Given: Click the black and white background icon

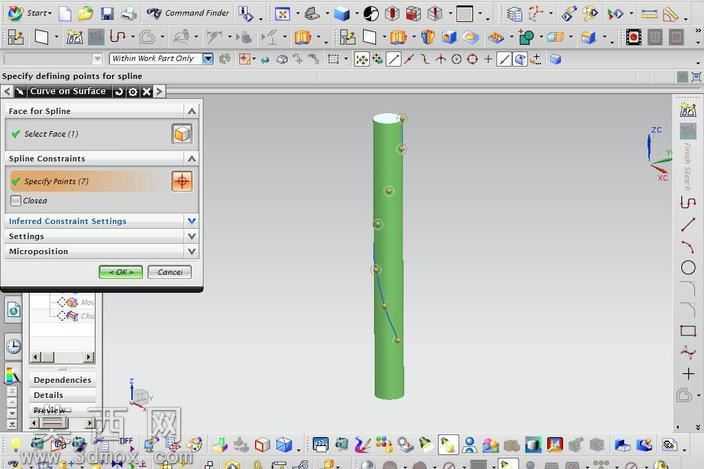Looking at the screenshot, I should tap(371, 14).
